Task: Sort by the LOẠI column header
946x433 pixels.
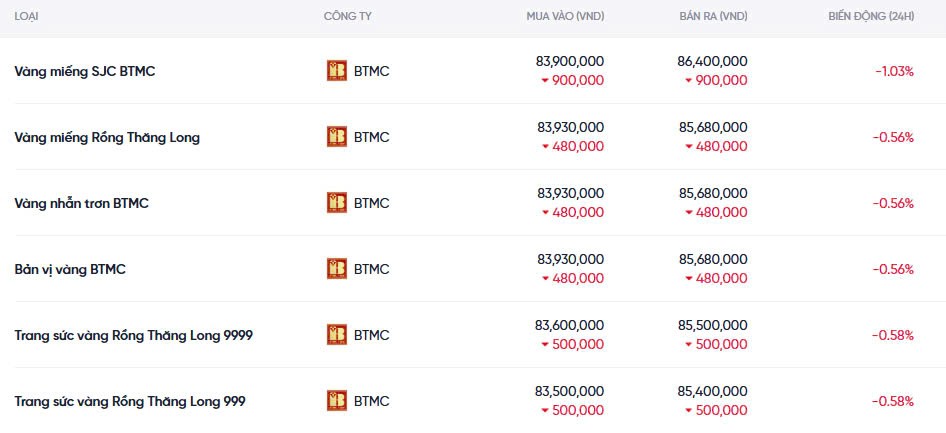Action: pyautogui.click(x=27, y=17)
